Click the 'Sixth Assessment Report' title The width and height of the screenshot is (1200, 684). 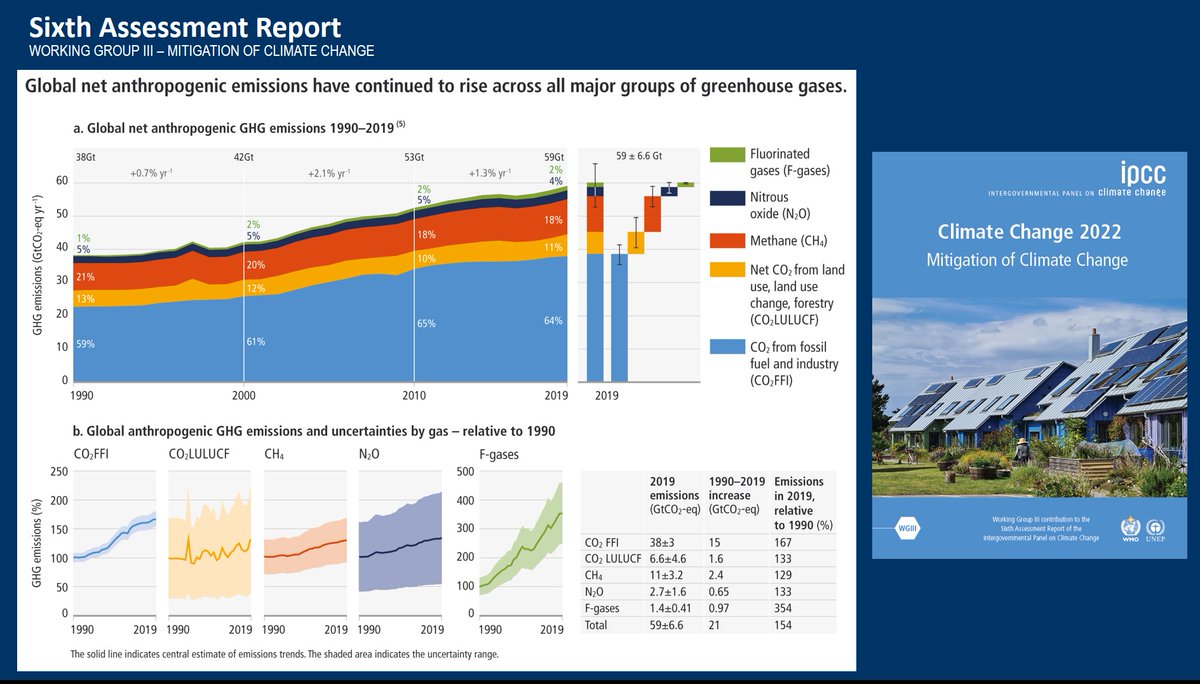click(x=185, y=27)
